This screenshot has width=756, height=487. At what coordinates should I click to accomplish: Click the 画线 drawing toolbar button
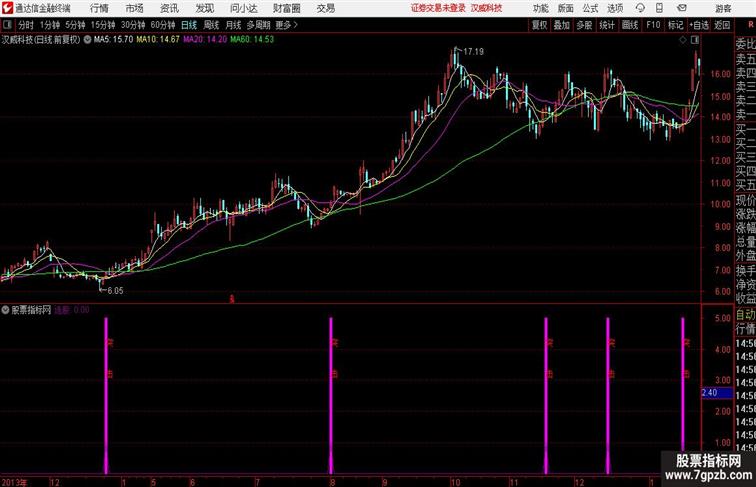coord(630,25)
